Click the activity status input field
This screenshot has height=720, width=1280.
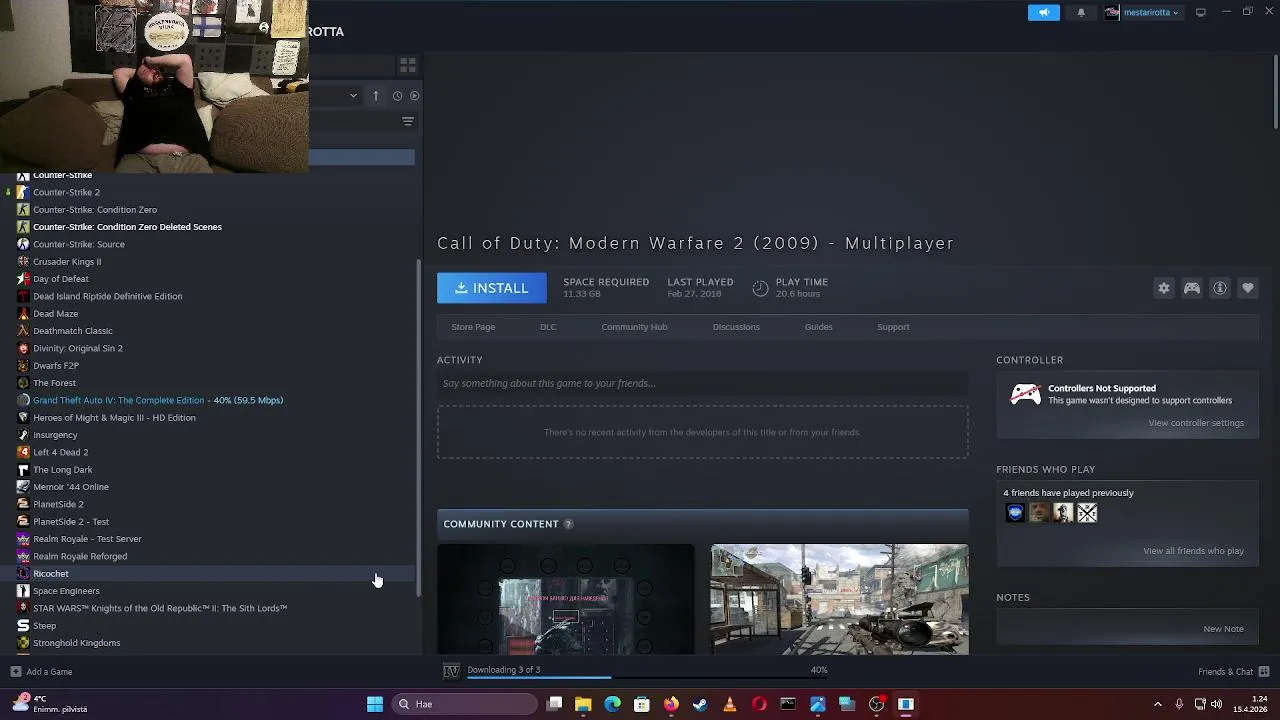click(x=702, y=383)
